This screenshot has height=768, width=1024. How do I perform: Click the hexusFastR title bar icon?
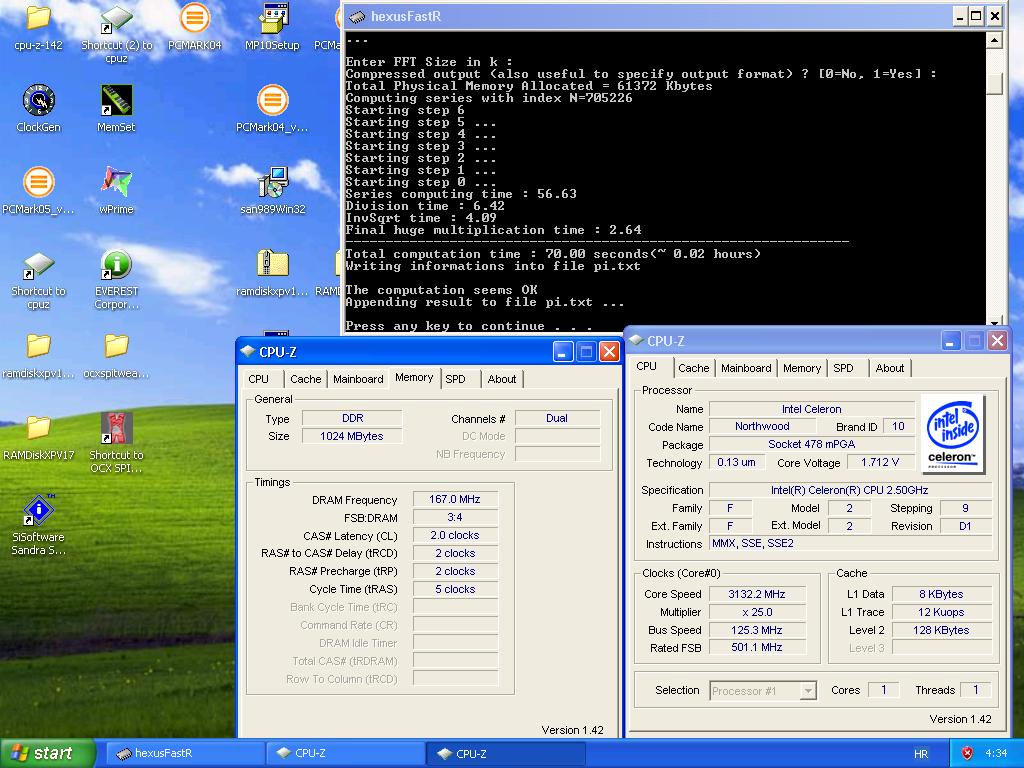357,16
